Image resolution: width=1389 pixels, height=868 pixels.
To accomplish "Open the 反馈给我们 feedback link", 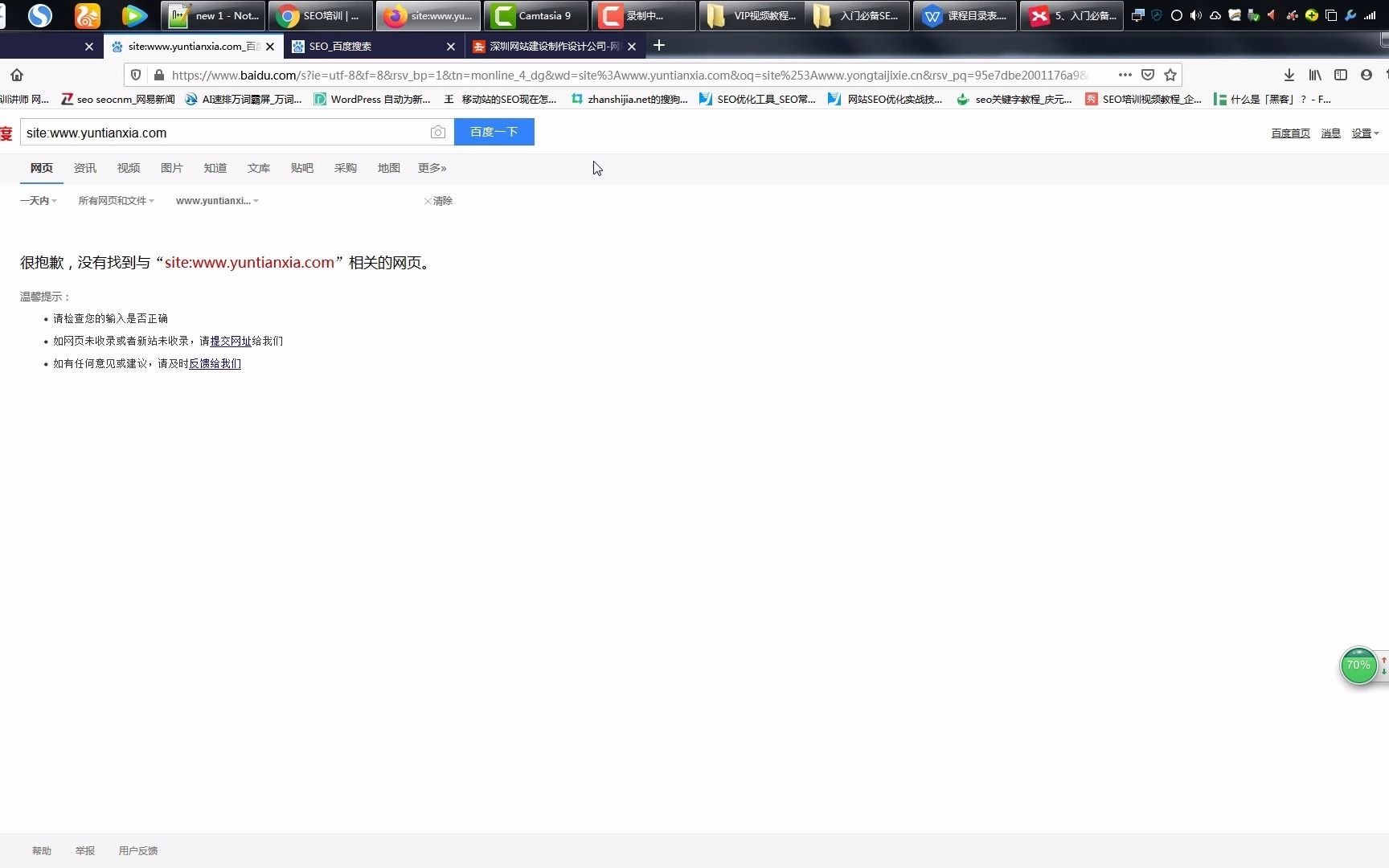I will click(215, 363).
